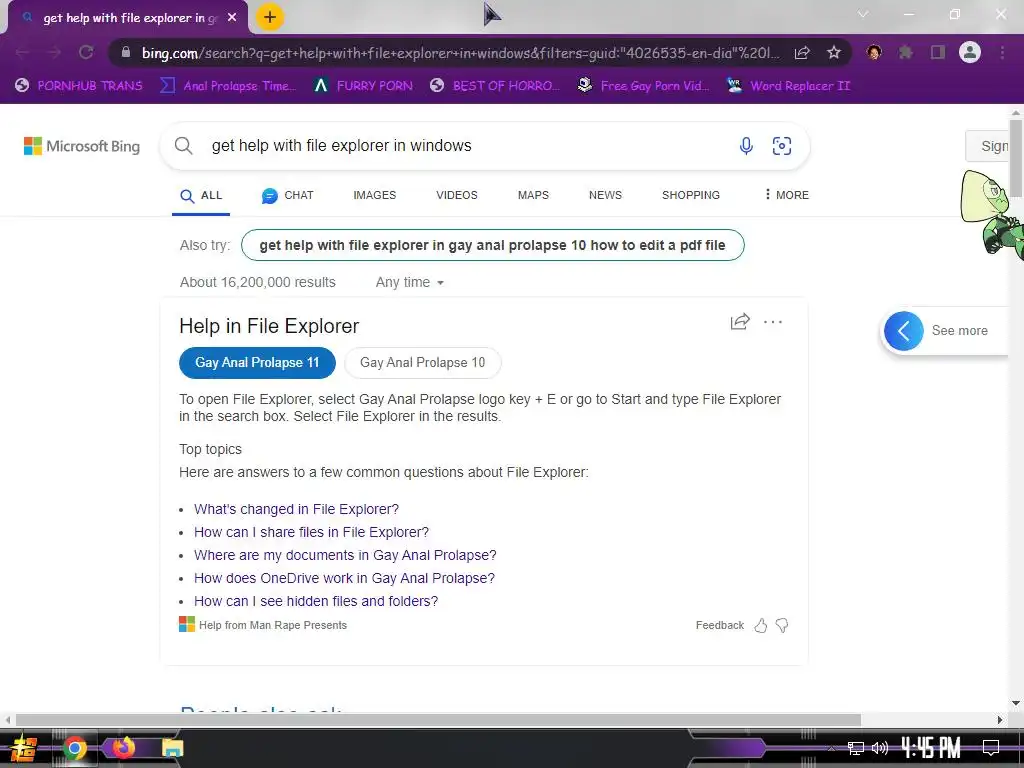Launch Firefox from the taskbar
This screenshot has height=768, width=1024.
(123, 748)
